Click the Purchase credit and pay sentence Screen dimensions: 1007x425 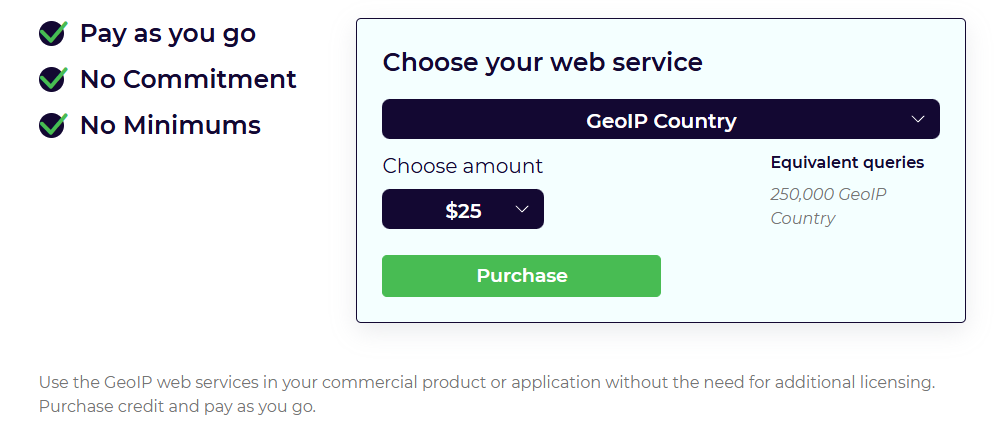pos(177,407)
